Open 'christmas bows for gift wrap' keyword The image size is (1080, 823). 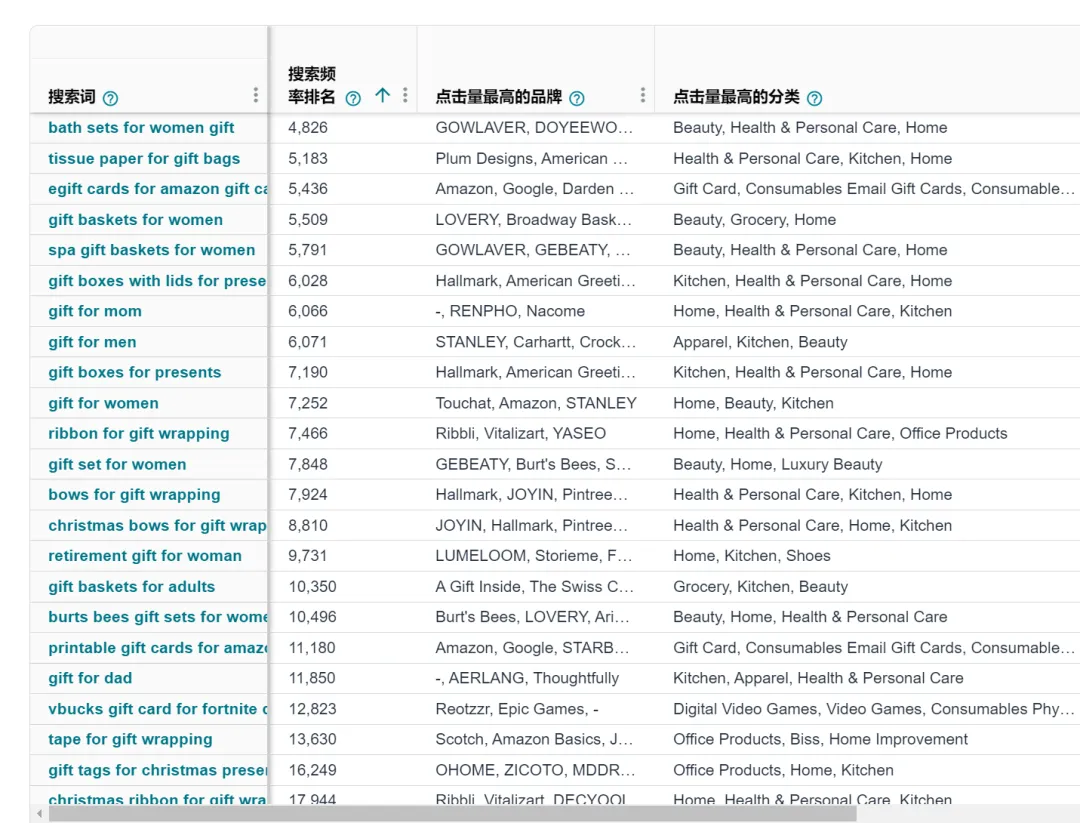(x=157, y=525)
